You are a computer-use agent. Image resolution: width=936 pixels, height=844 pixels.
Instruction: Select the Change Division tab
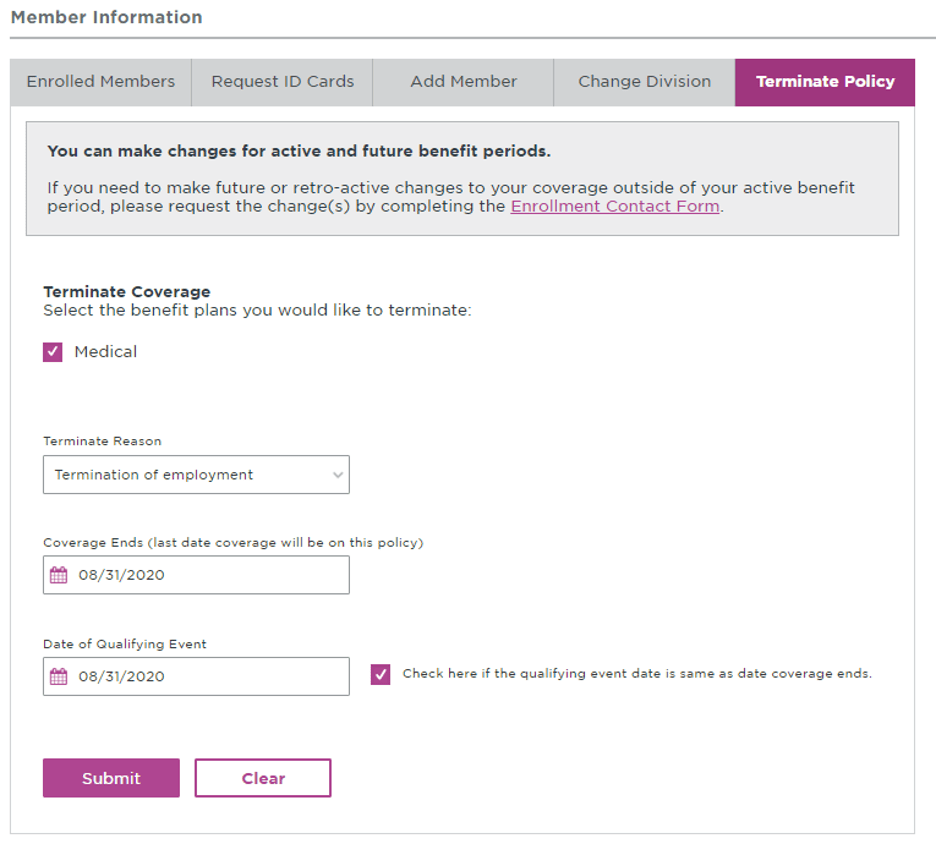coord(645,82)
